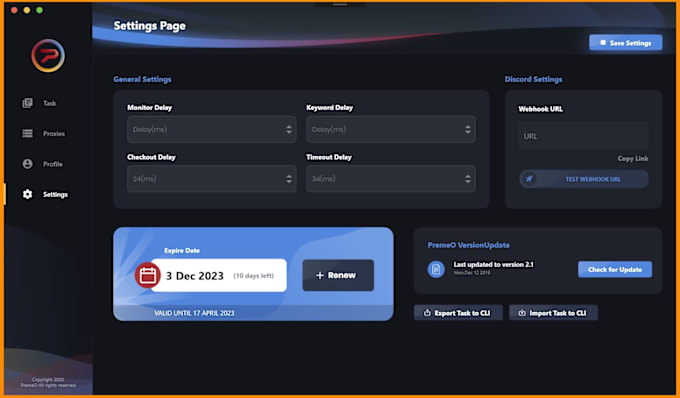Click the PremeO VersionUpdate heading
The height and width of the screenshot is (398, 680).
[x=468, y=245]
